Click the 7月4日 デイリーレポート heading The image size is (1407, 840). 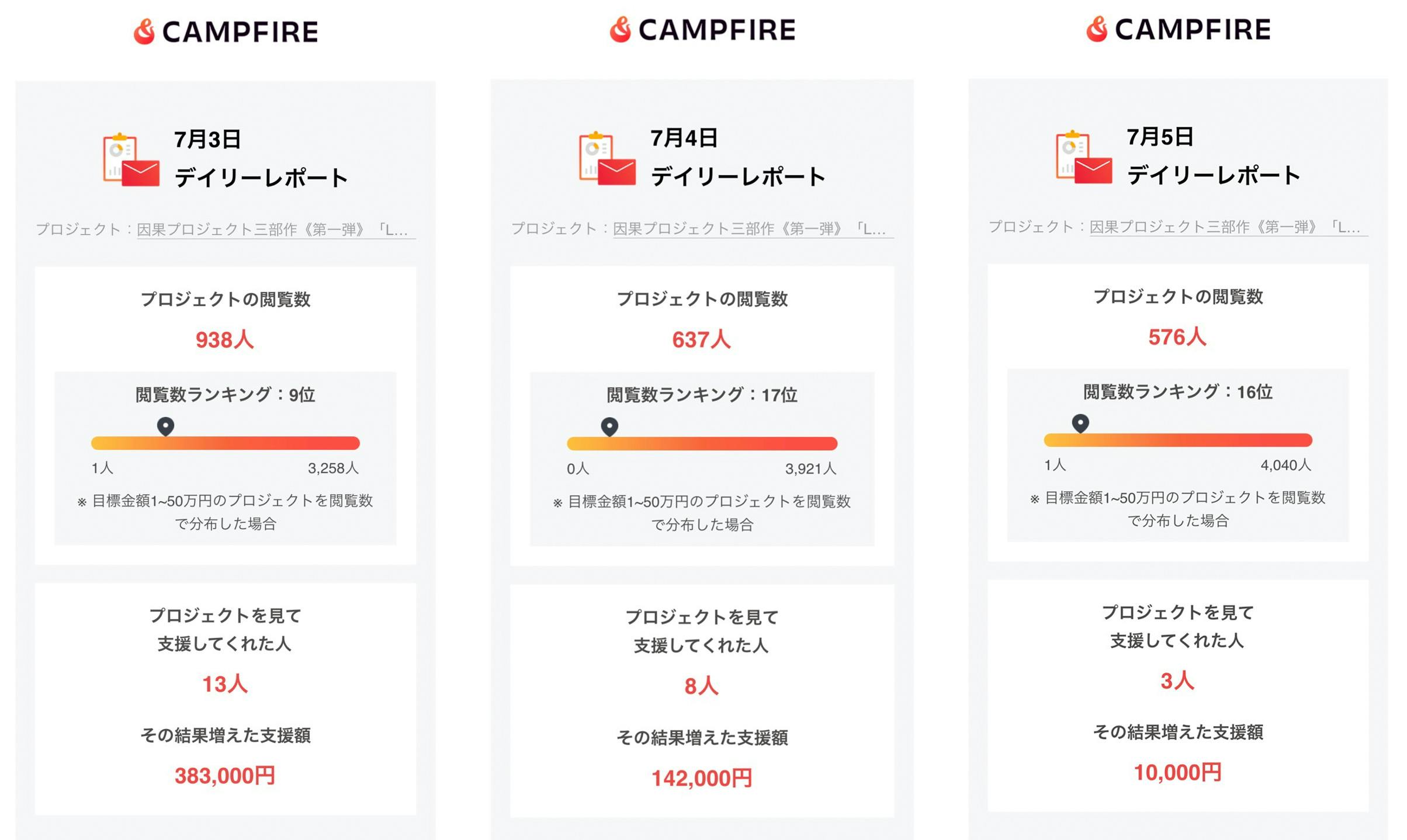pos(737,158)
